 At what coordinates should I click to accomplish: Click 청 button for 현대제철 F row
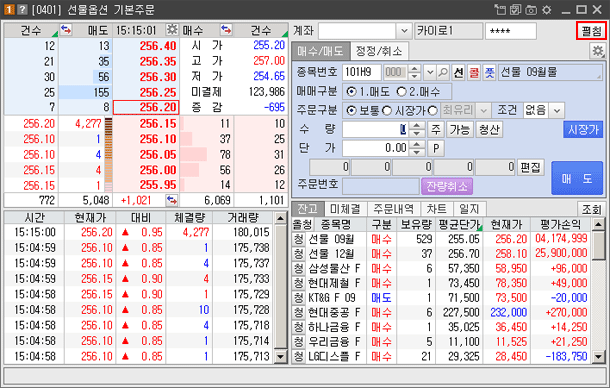pos(298,283)
